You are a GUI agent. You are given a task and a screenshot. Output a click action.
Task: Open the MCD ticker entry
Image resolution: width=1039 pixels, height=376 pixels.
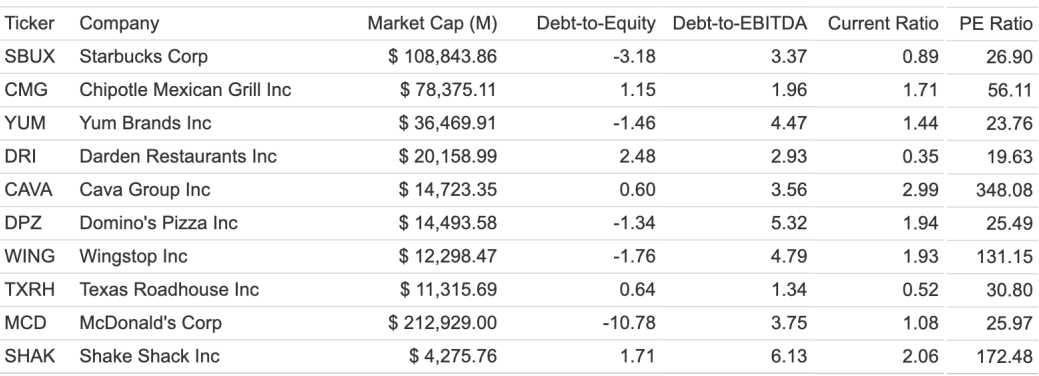coord(25,323)
